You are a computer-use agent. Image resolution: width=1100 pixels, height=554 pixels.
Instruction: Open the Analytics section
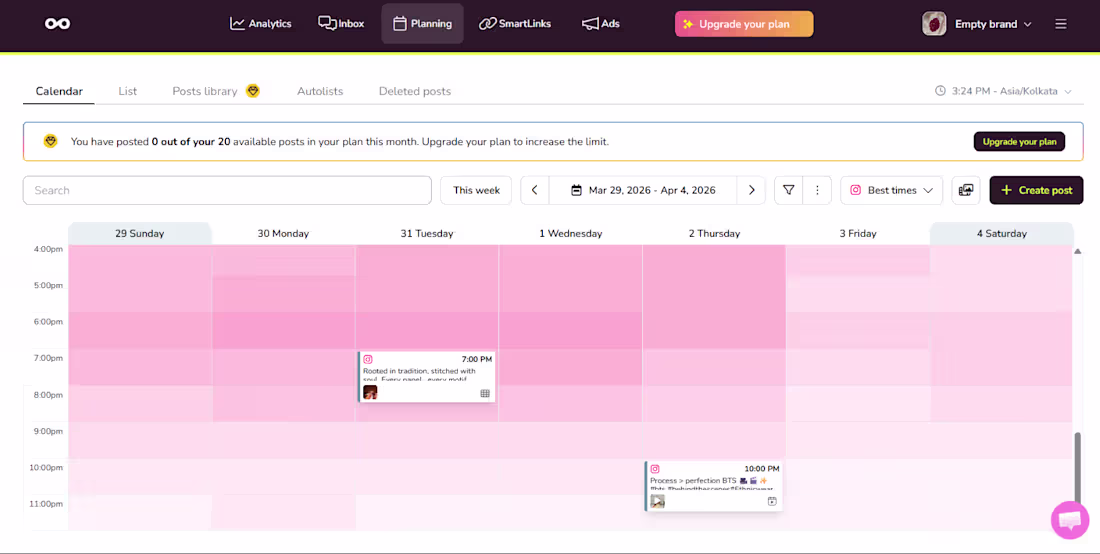pos(260,24)
